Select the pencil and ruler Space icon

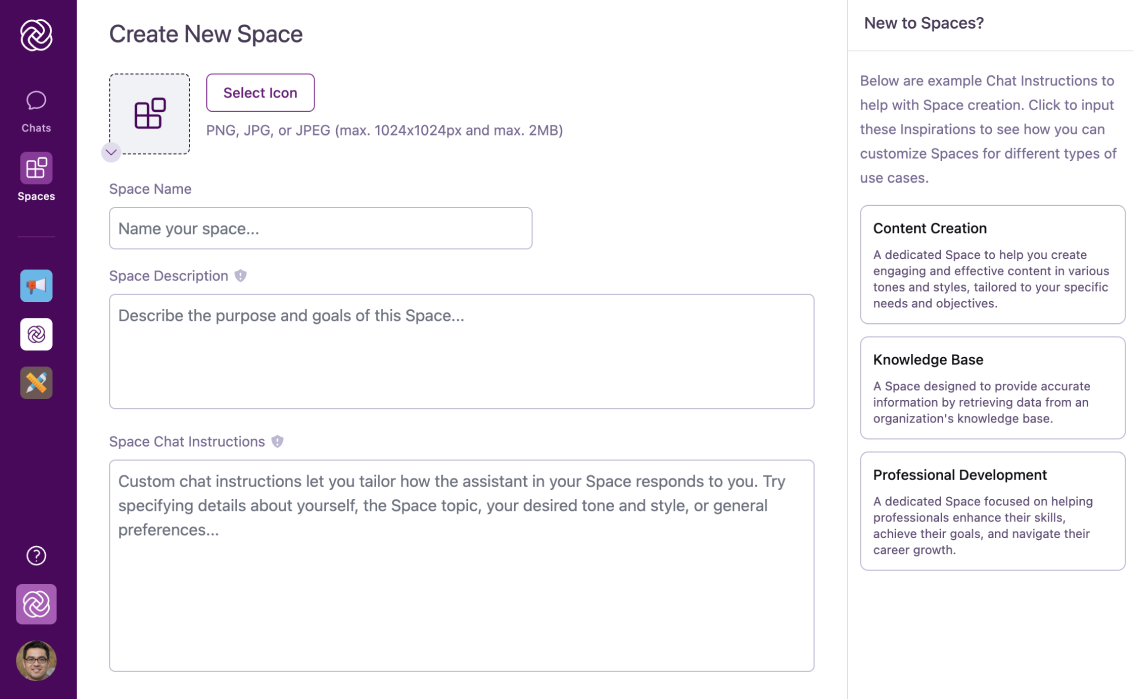(36, 382)
